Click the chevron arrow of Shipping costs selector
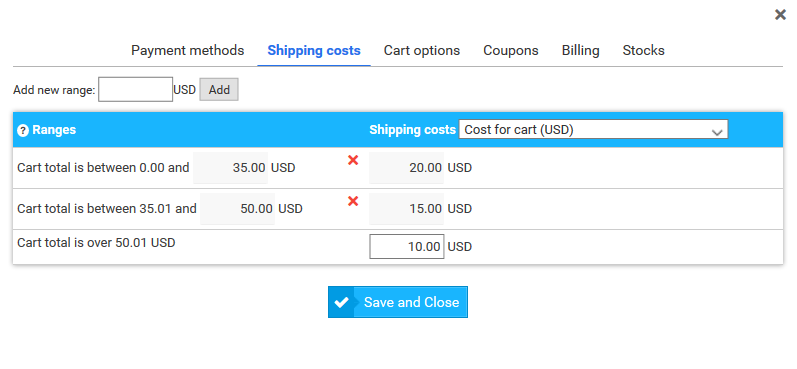 717,132
